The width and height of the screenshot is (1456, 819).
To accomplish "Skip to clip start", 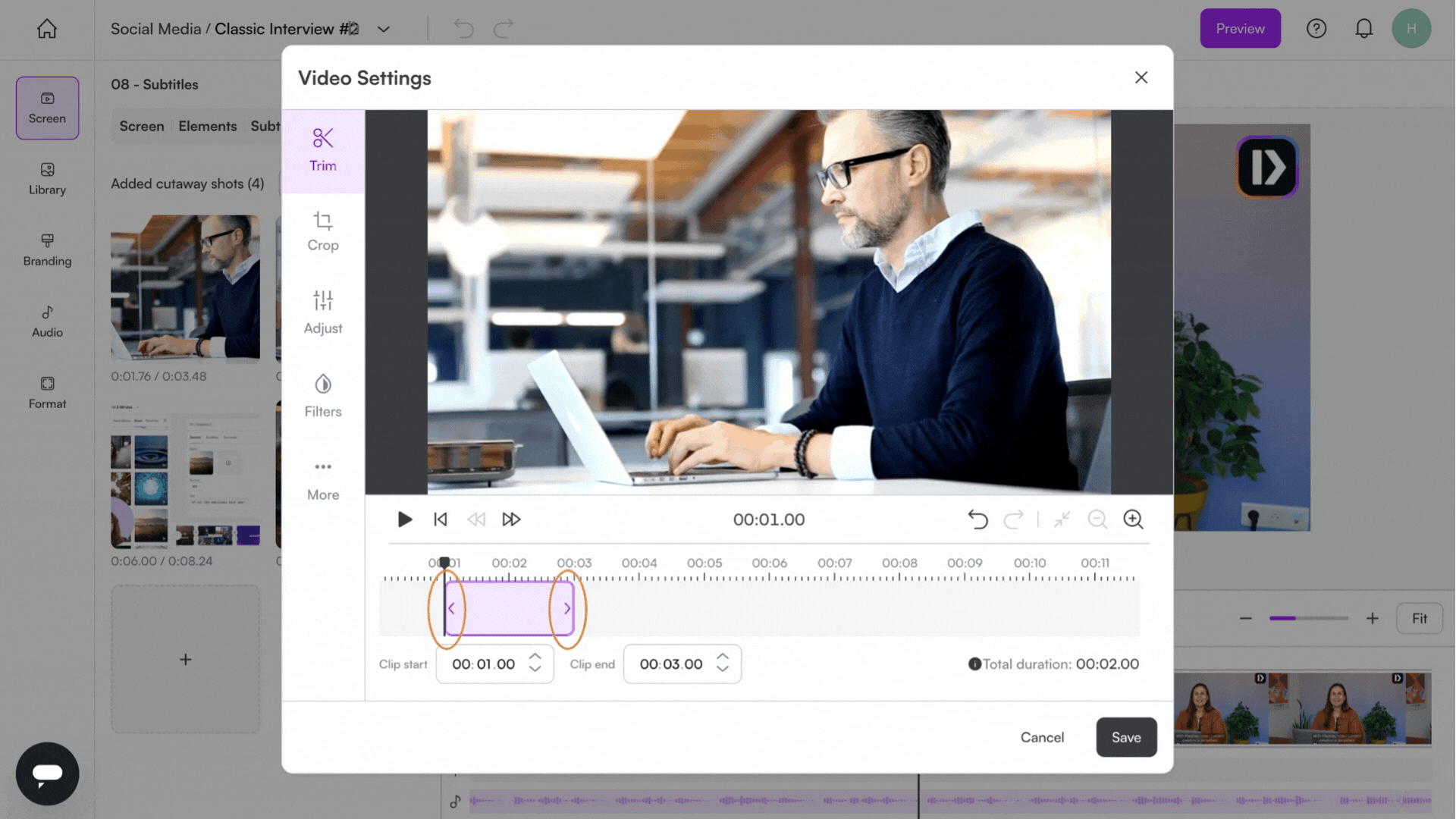I will tap(441, 519).
